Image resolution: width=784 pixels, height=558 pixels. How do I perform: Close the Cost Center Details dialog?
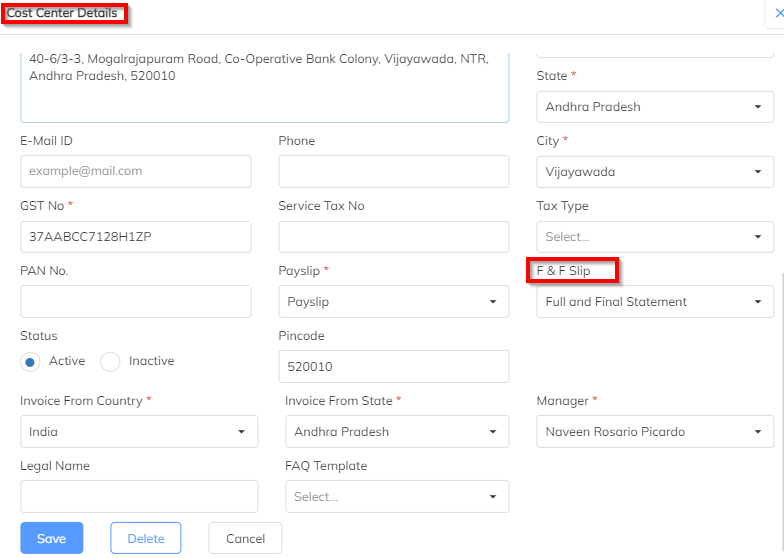(x=778, y=13)
